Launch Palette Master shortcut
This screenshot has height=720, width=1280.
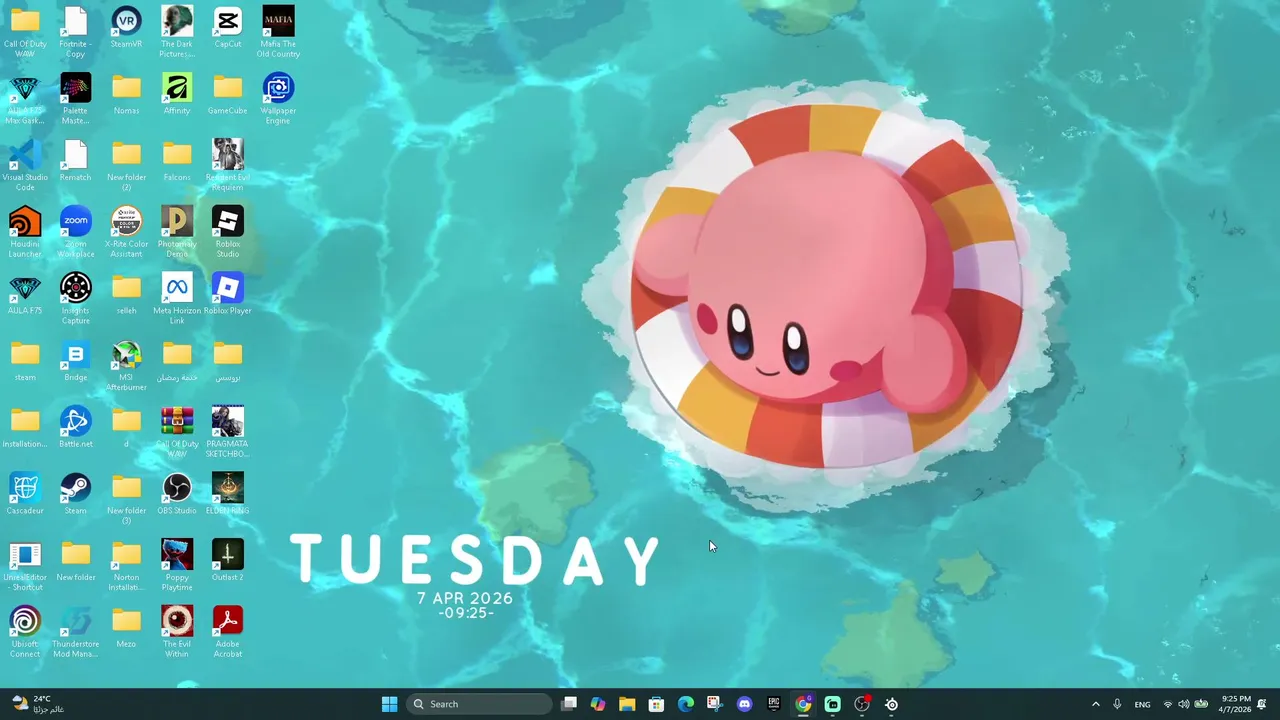click(x=75, y=99)
